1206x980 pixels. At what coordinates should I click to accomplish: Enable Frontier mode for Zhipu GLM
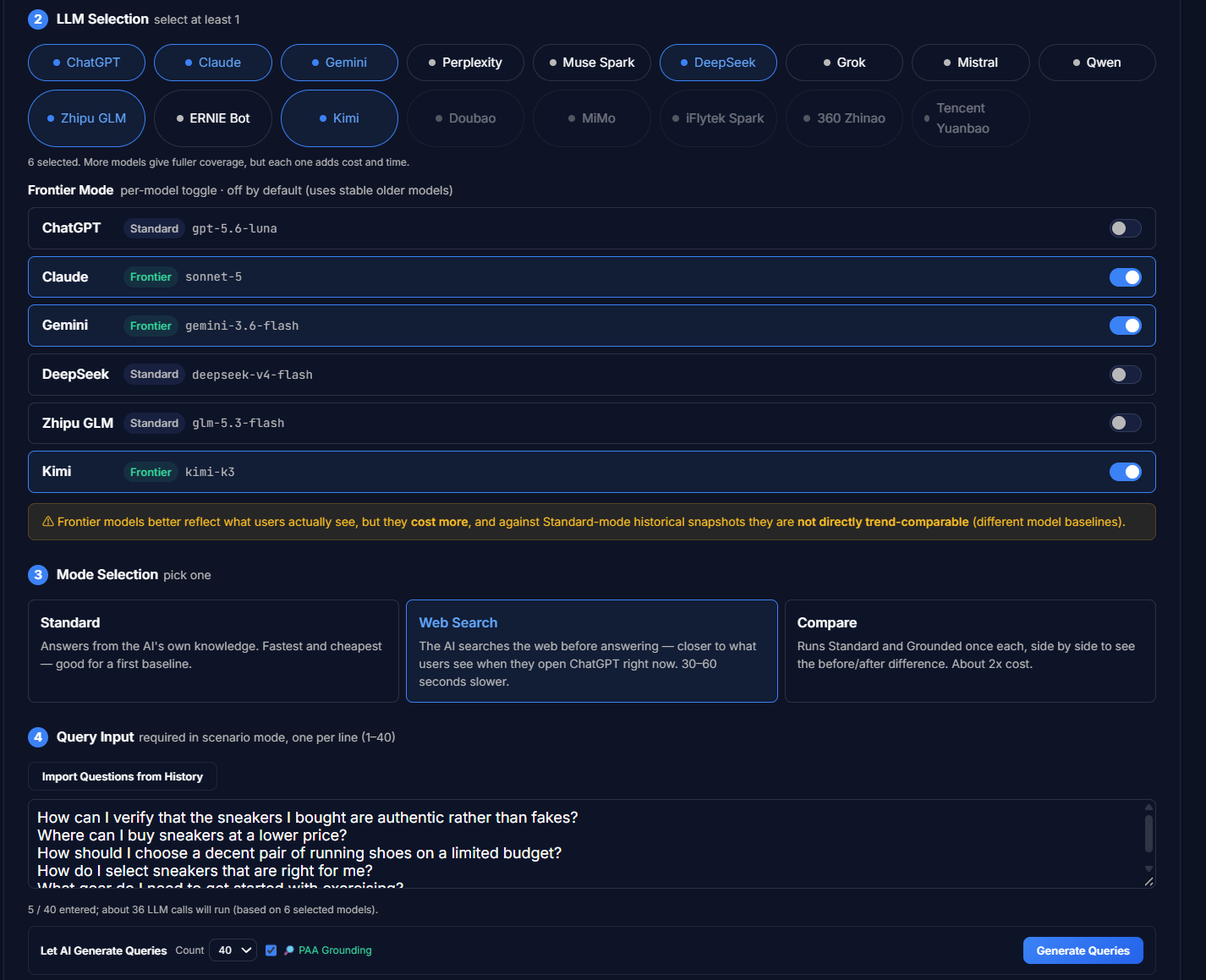1126,423
